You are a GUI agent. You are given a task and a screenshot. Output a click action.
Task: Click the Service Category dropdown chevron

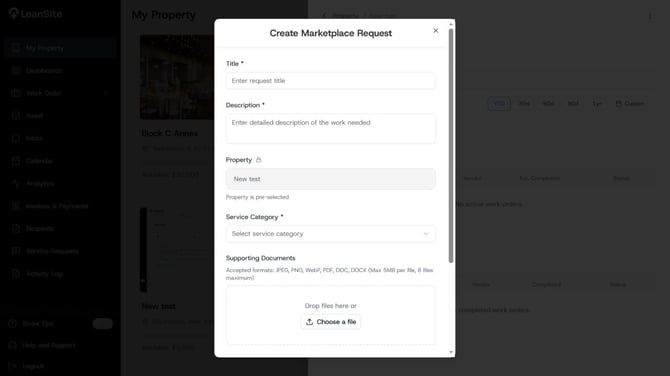click(x=426, y=234)
